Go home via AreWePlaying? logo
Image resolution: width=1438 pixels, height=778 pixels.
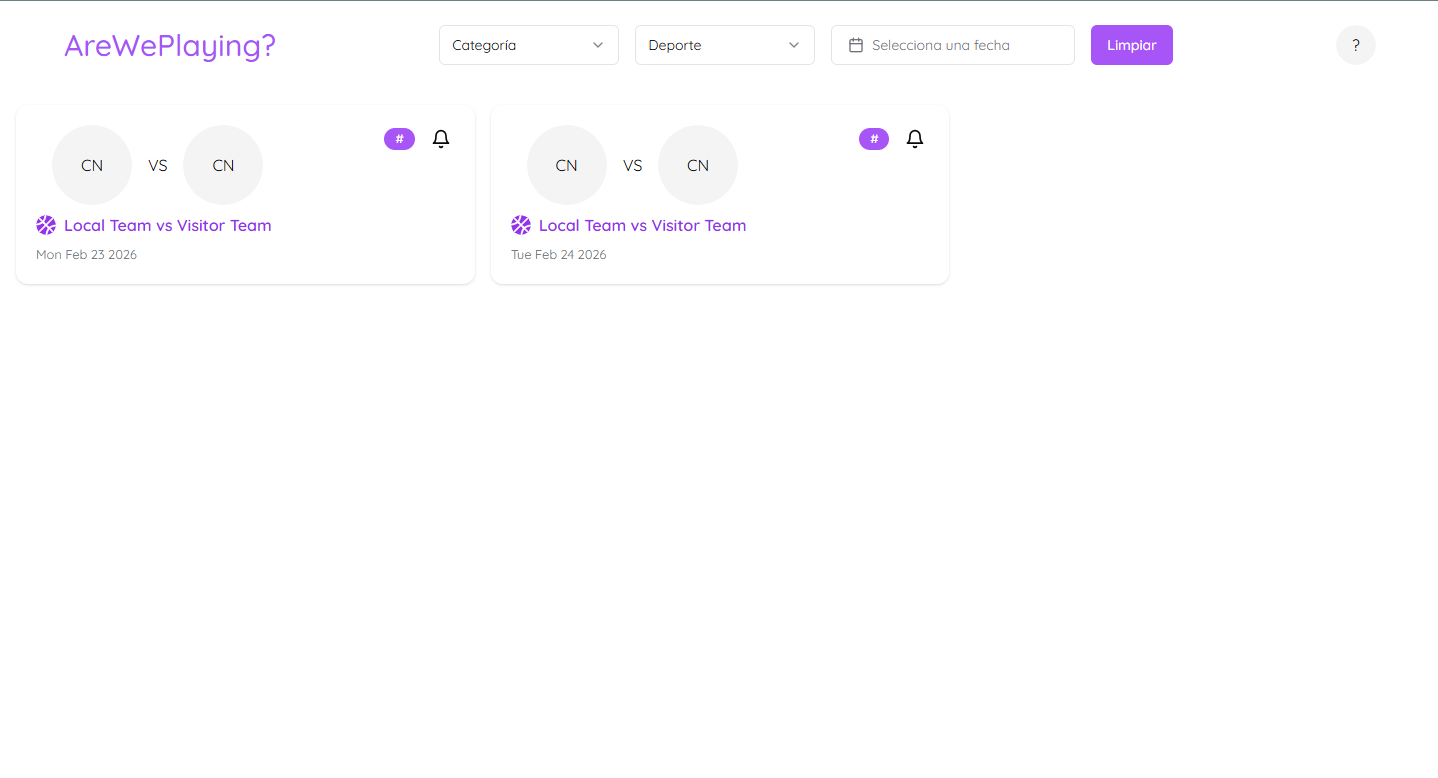pos(170,45)
